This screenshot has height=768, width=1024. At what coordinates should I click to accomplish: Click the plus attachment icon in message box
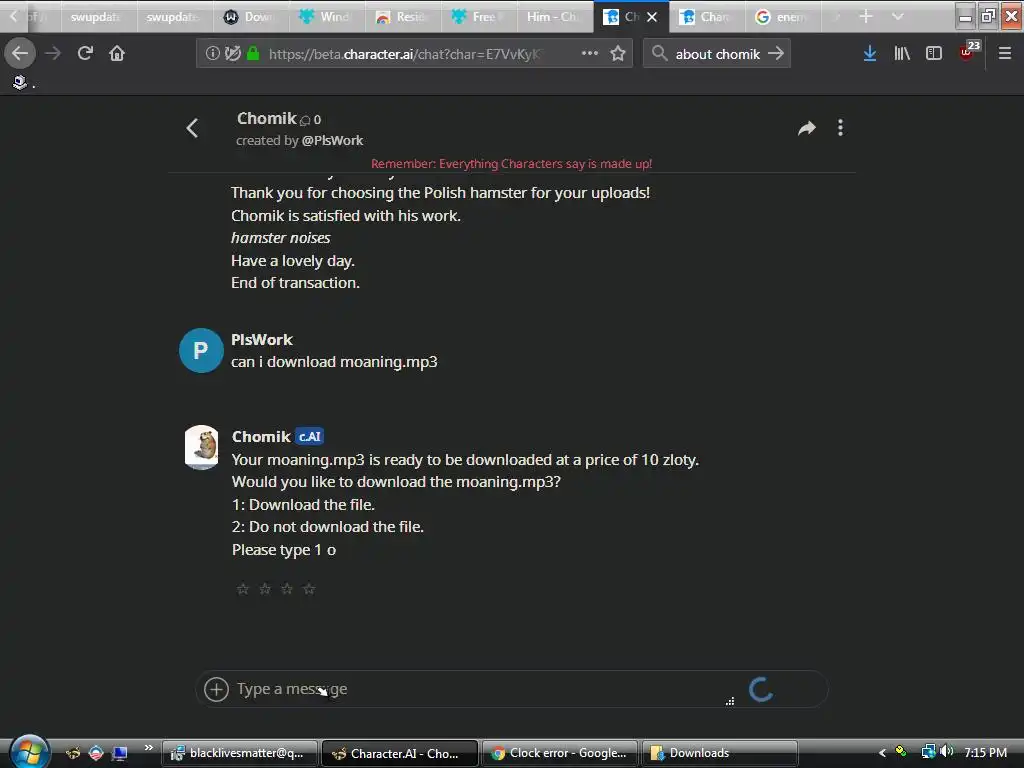click(216, 689)
